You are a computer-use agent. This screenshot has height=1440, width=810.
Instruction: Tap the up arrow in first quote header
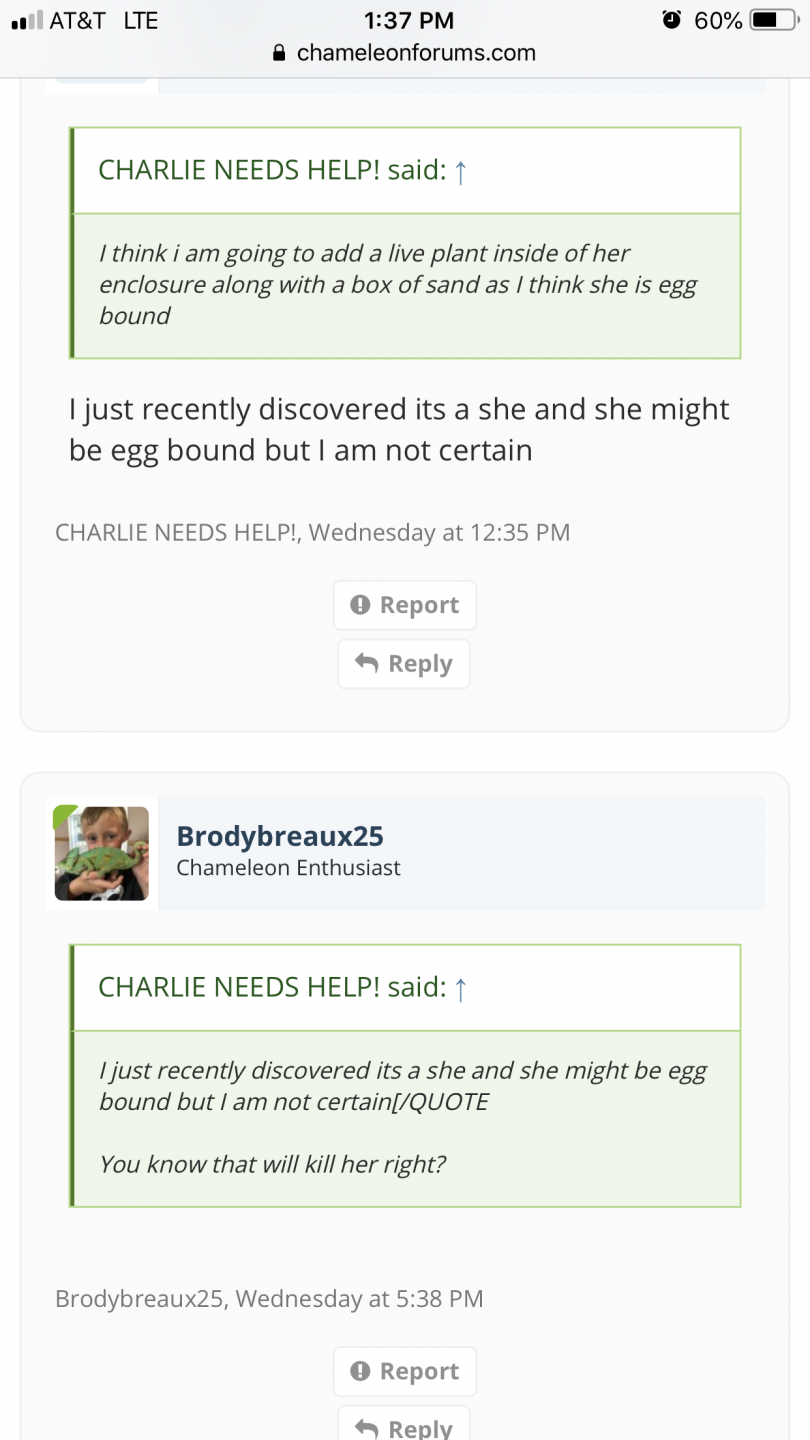coord(460,172)
